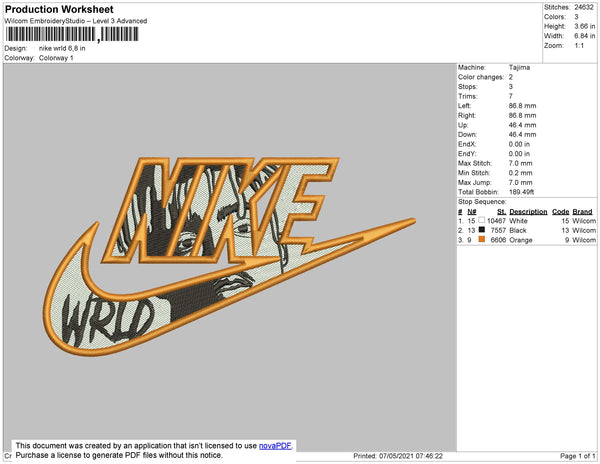Screen dimensions: 600x464
Task: Click 'Wilcom EmbroideryStudio – Level 3 Advanced' text
Action: click(76, 21)
